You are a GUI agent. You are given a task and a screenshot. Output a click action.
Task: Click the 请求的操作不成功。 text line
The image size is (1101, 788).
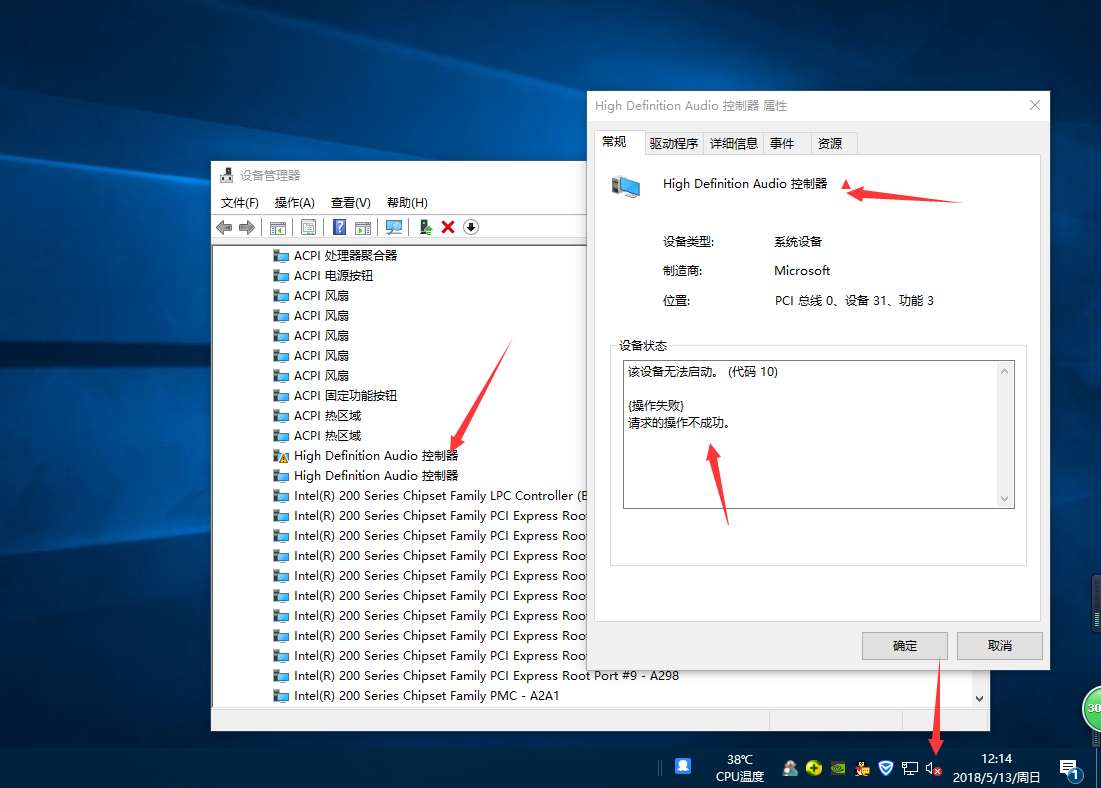tap(679, 423)
